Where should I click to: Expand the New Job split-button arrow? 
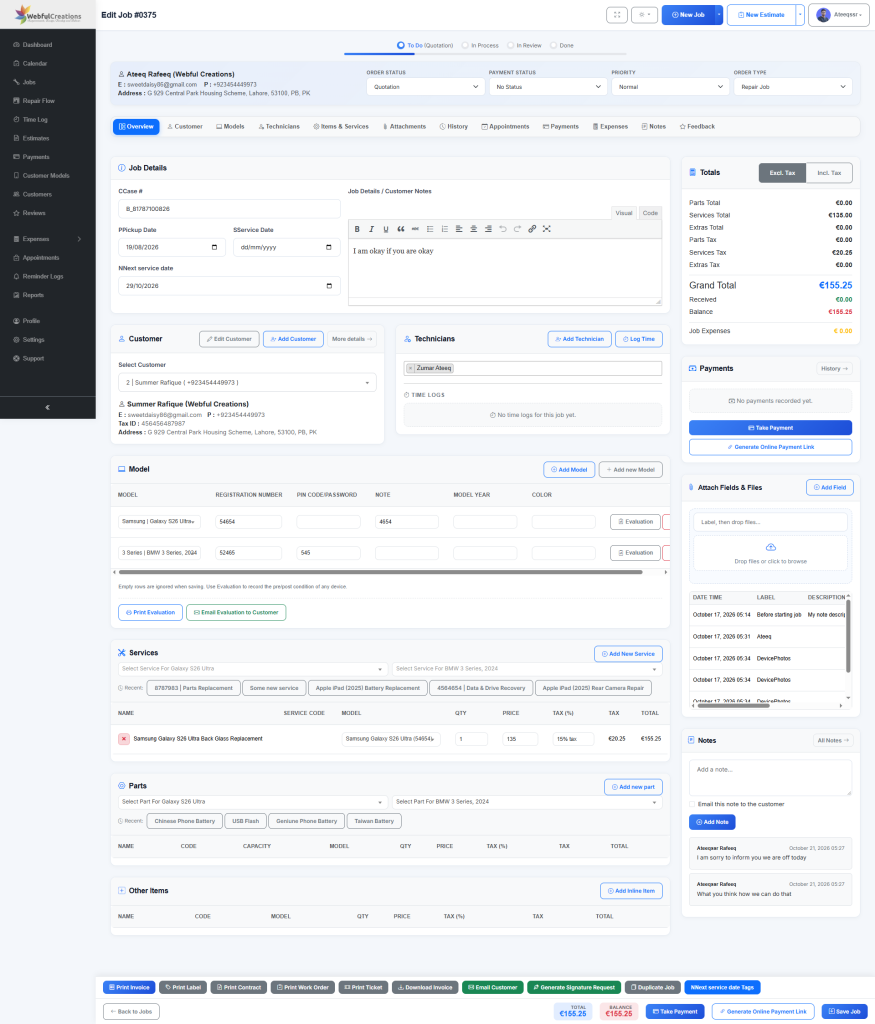(719, 15)
